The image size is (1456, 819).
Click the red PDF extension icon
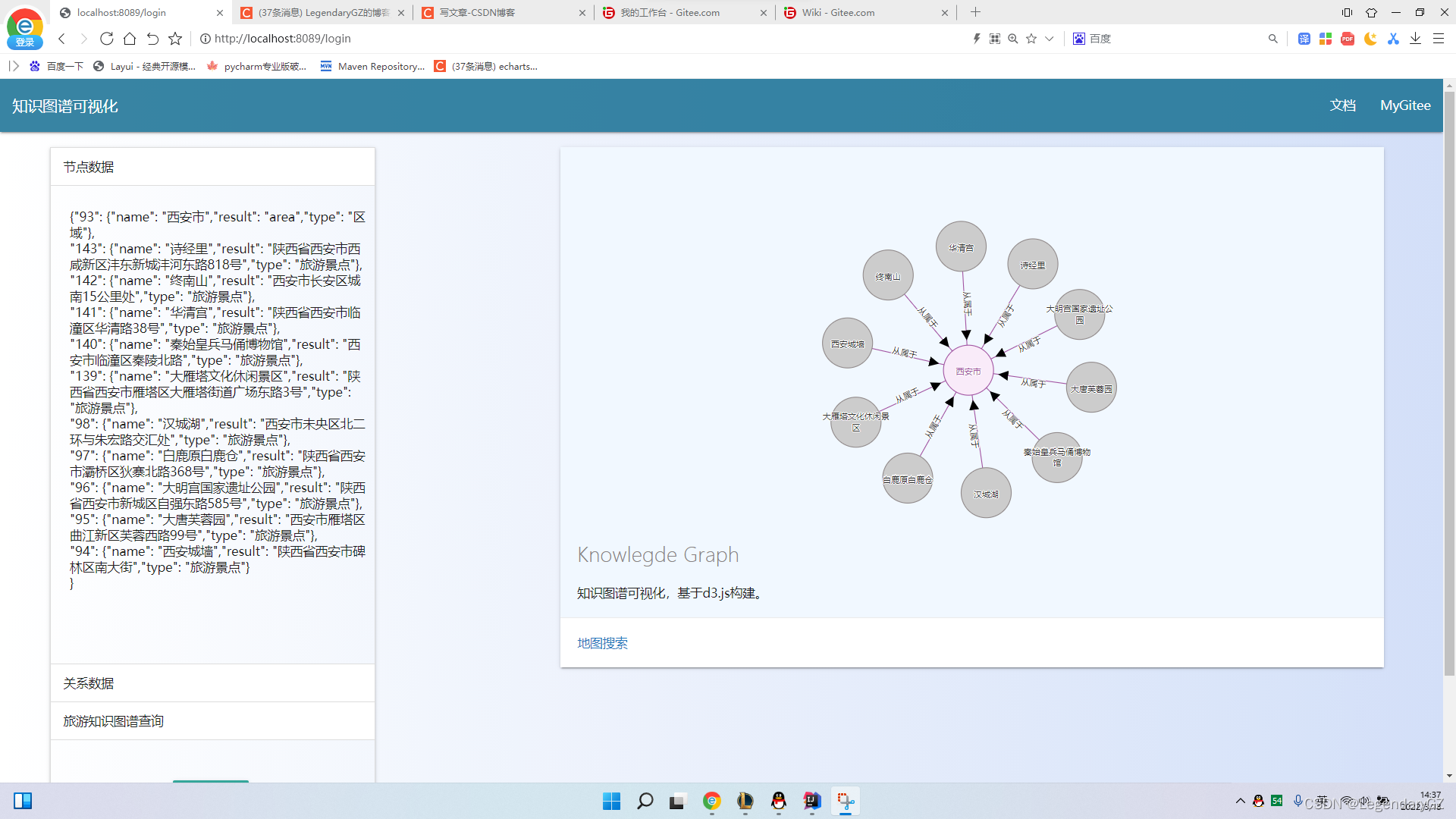coord(1348,39)
